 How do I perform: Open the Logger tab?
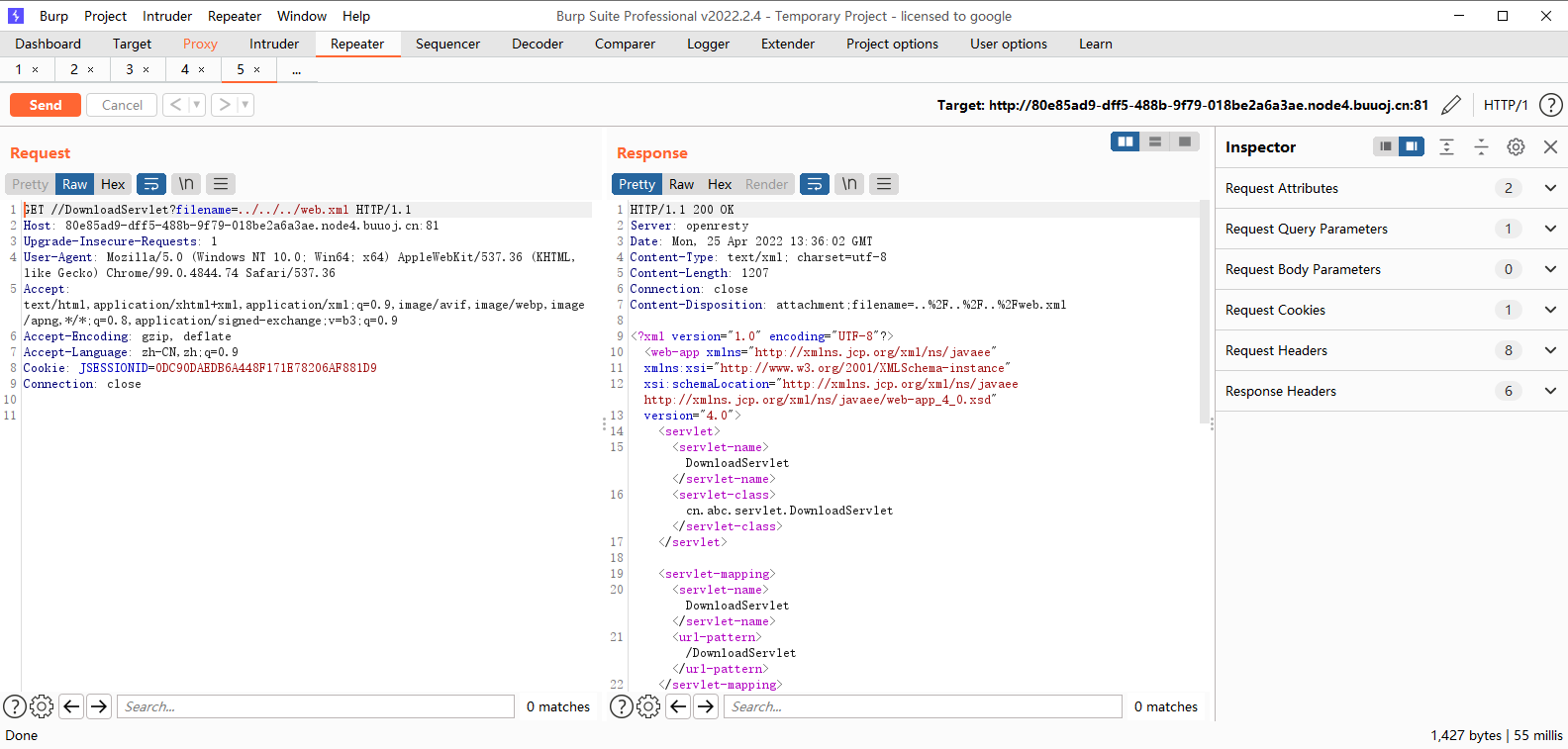click(708, 44)
